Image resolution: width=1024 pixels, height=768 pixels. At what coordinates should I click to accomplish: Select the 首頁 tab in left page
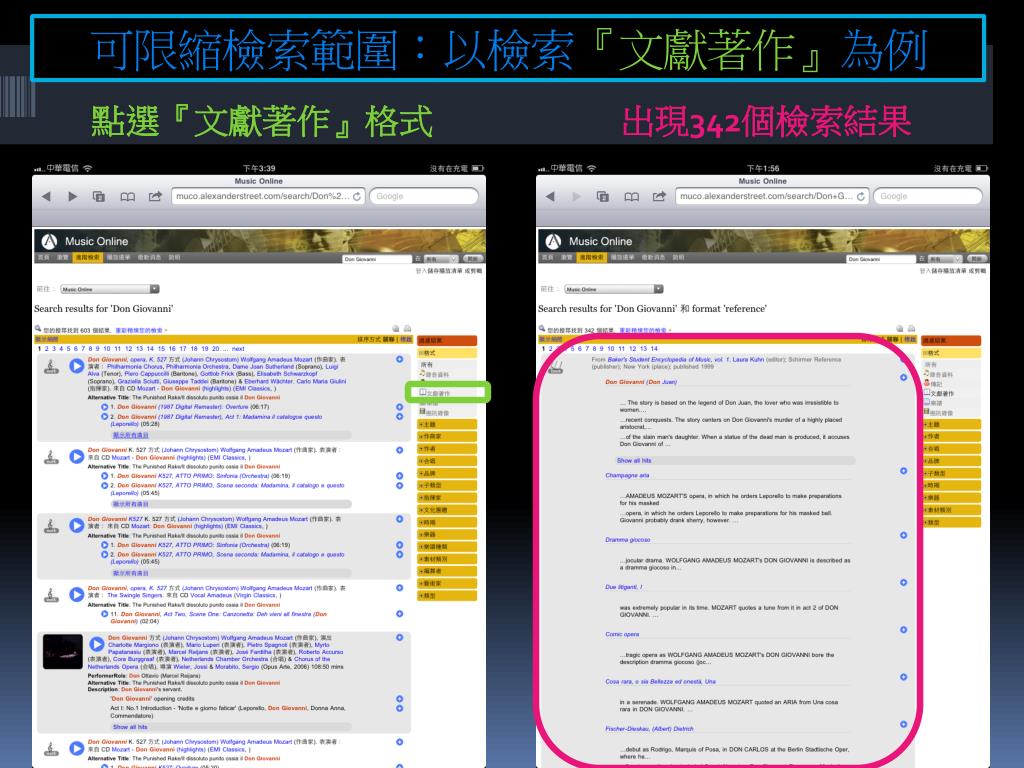[44, 258]
